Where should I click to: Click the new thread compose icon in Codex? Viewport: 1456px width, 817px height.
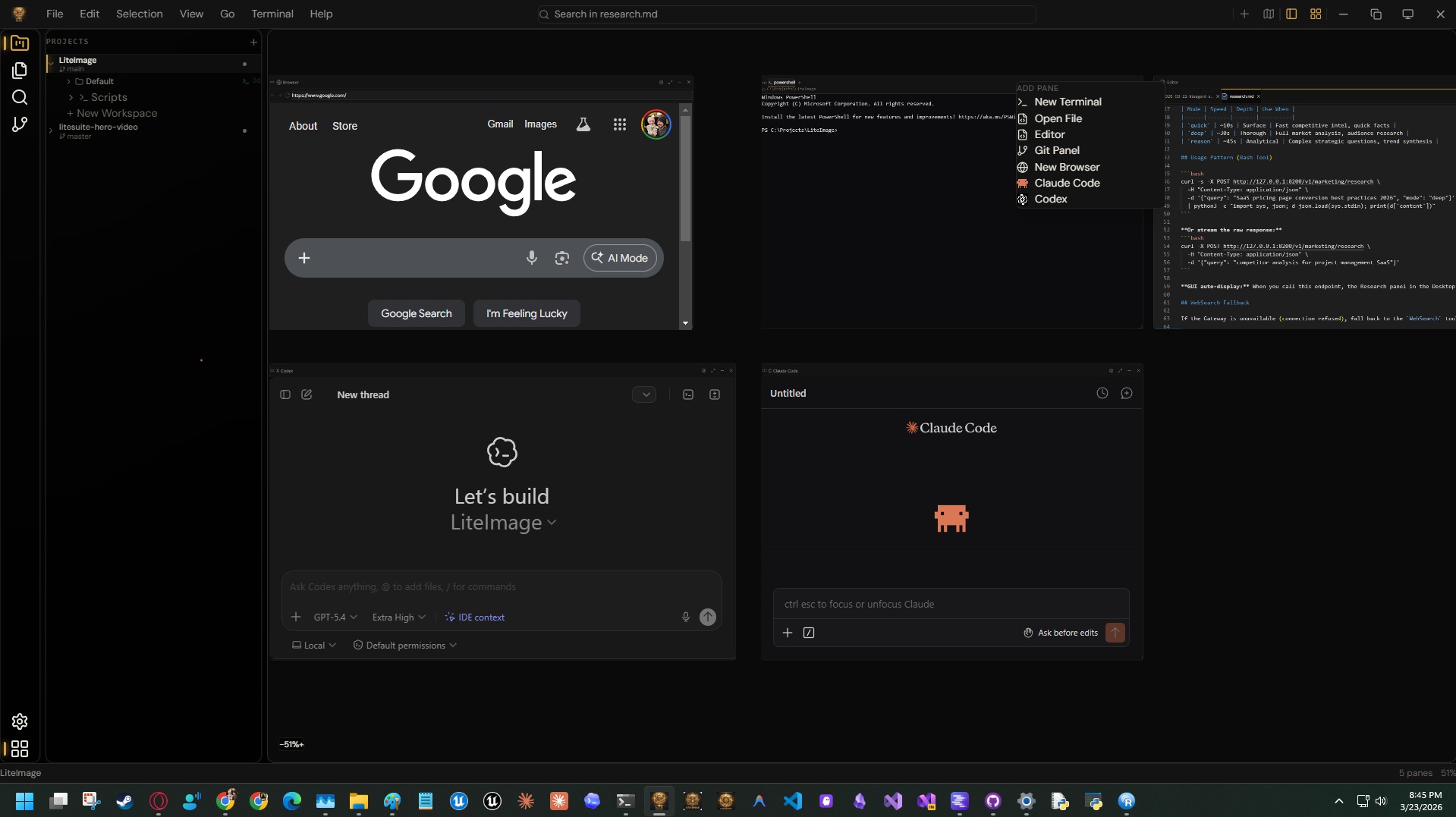(x=307, y=394)
